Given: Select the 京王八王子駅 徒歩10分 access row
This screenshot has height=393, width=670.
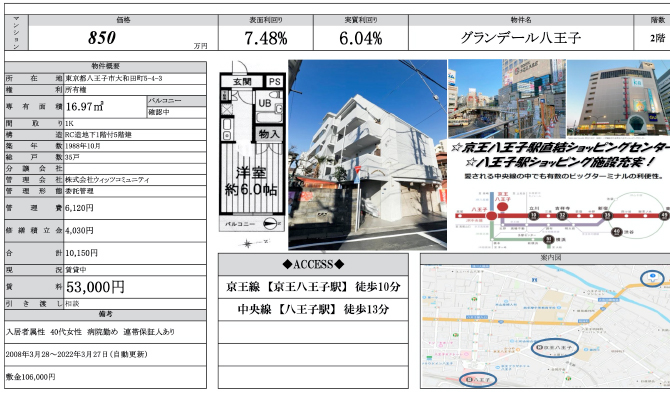Looking at the screenshot, I should 313,287.
